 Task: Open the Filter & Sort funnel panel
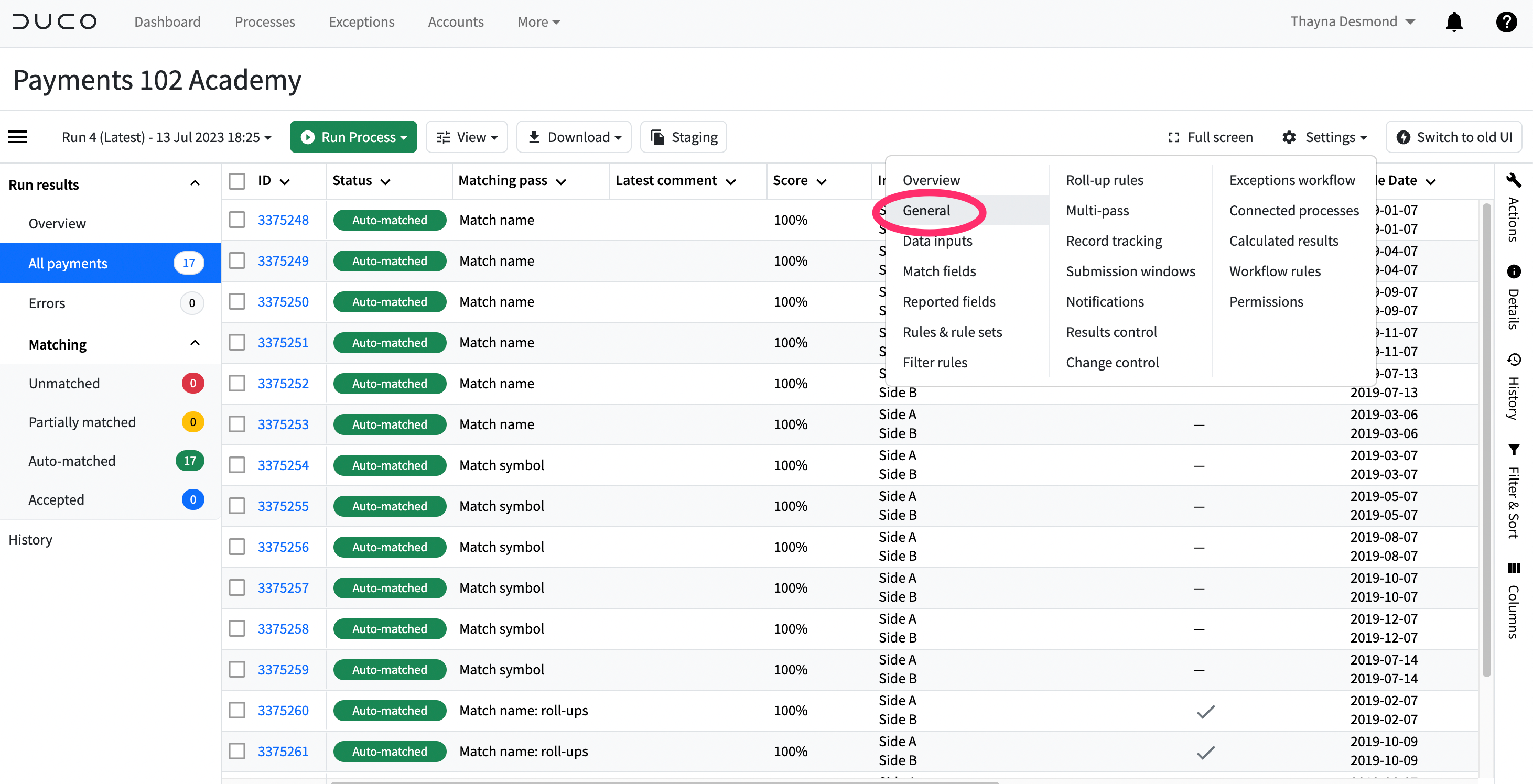click(1514, 449)
